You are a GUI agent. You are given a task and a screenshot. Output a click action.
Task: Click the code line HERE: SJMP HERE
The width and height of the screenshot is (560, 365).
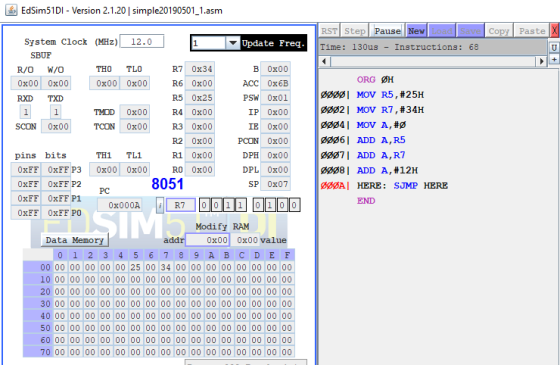[x=402, y=186]
